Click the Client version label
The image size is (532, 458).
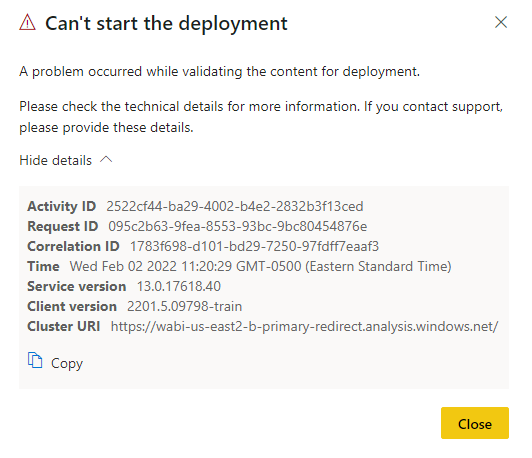[x=72, y=306]
